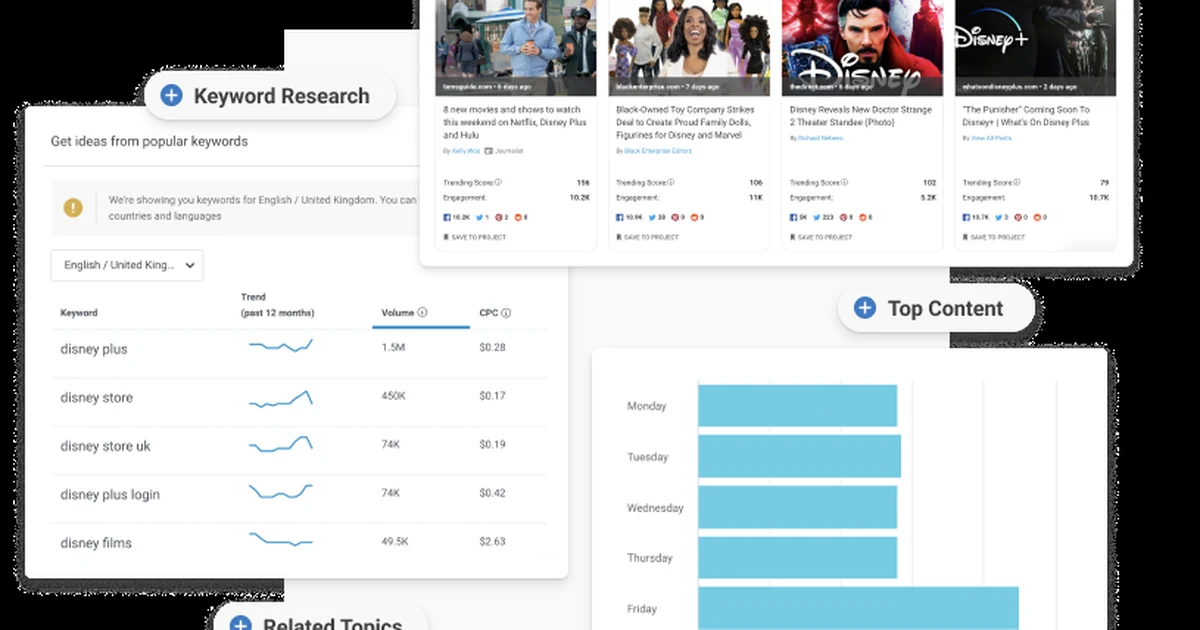This screenshot has width=1200, height=630.
Task: Save The Punisher article to project
Action: click(x=994, y=237)
